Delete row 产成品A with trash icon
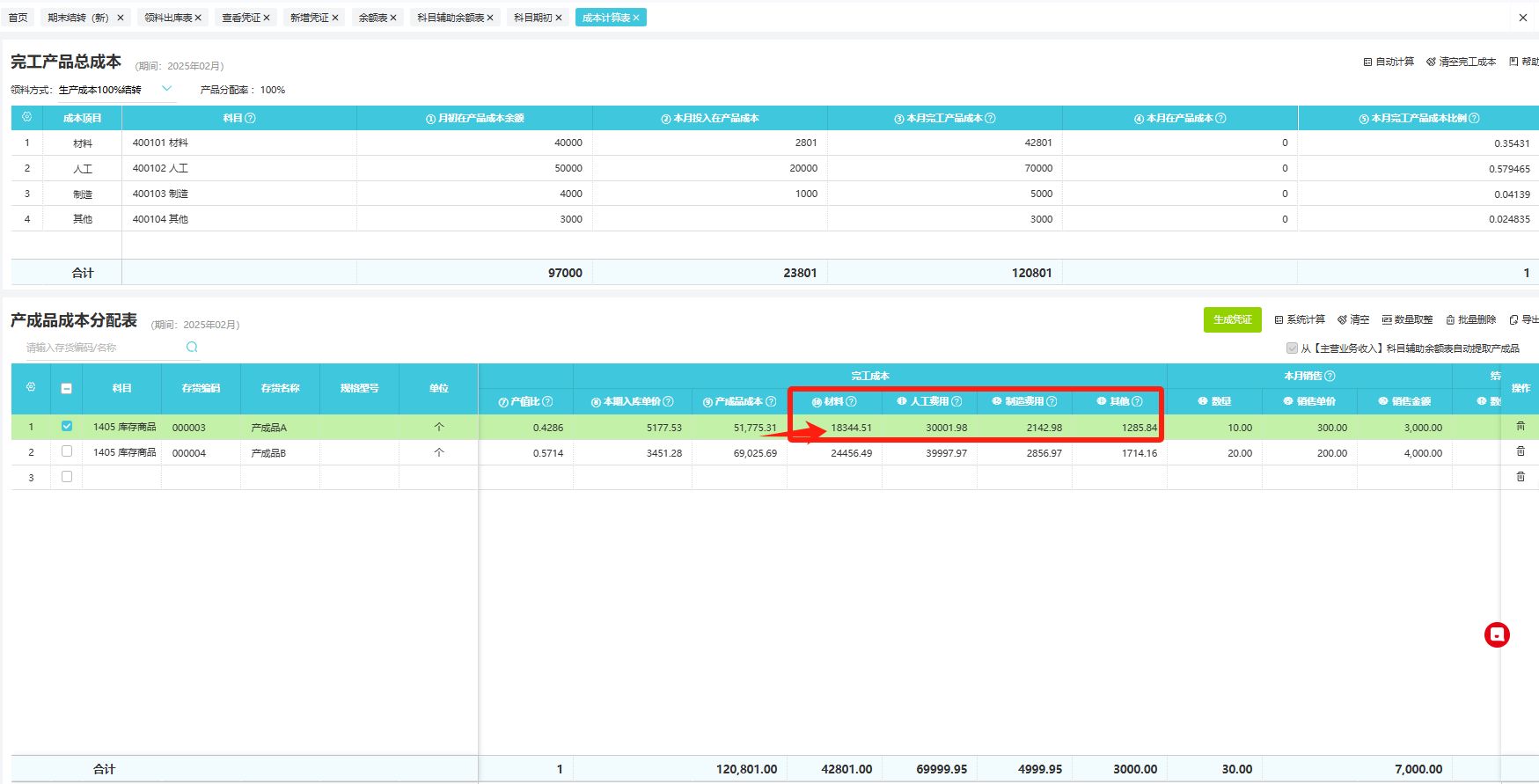Image resolution: width=1539 pixels, height=784 pixels. coord(1520,427)
